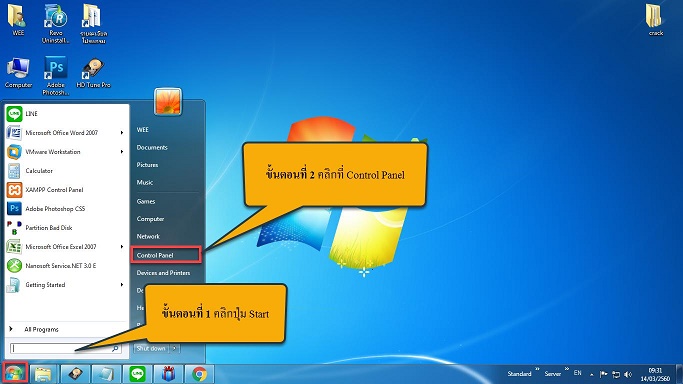Click the user account picture thumbnail
The image size is (683, 384).
point(168,101)
